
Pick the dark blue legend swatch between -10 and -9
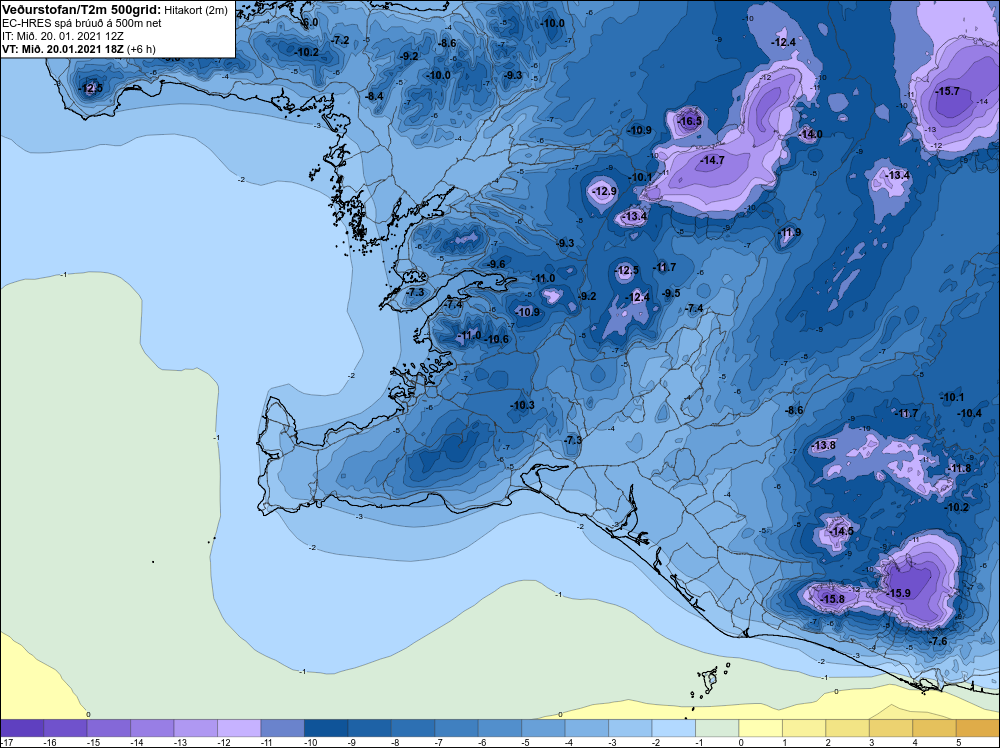(x=325, y=728)
